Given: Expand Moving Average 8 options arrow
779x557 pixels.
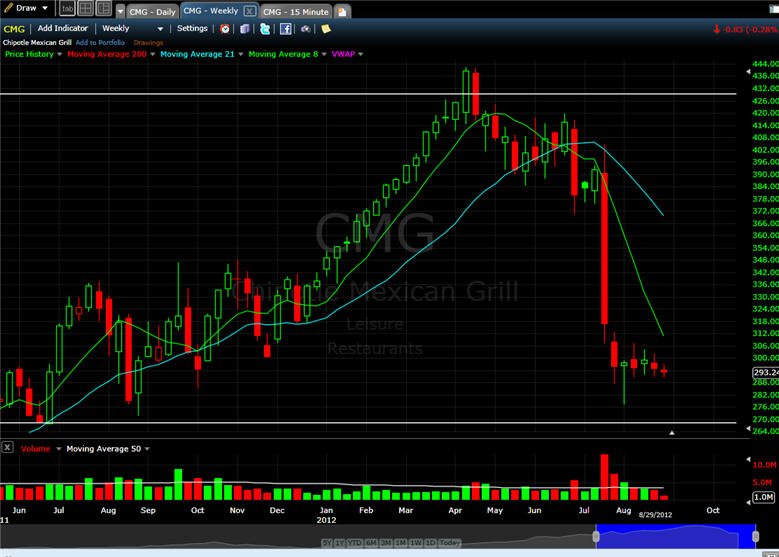Looking at the screenshot, I should tap(324, 54).
